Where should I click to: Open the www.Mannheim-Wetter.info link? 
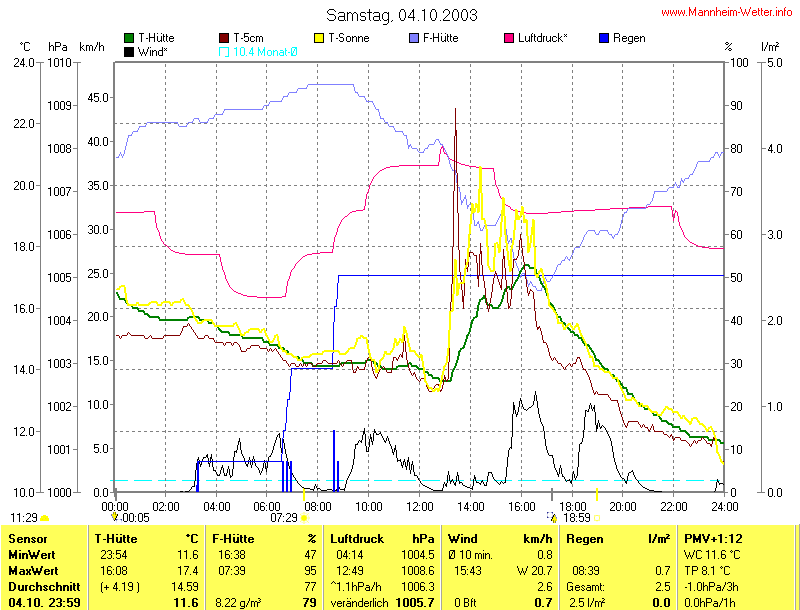727,12
